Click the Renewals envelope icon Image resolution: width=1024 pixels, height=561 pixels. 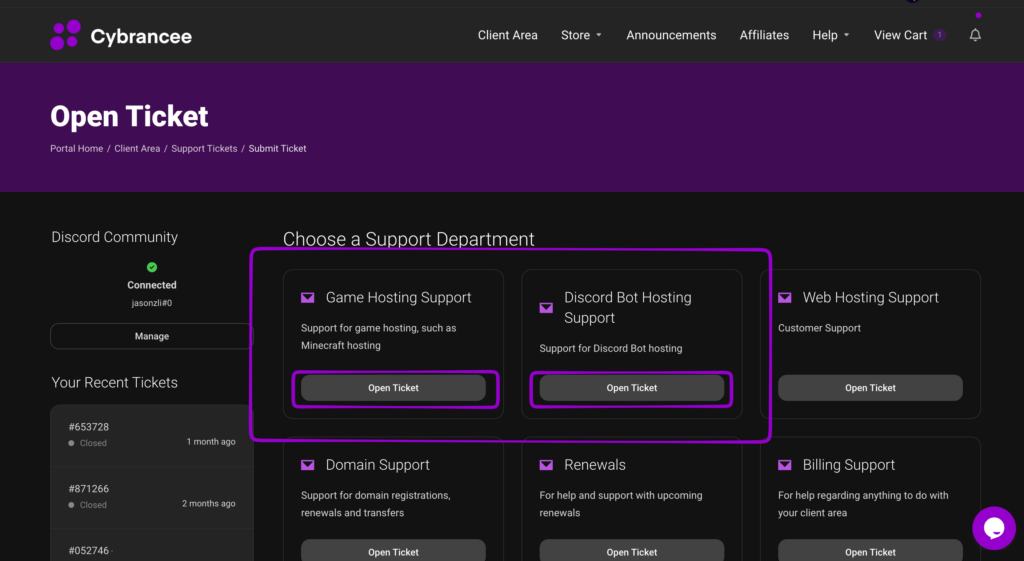click(x=546, y=465)
